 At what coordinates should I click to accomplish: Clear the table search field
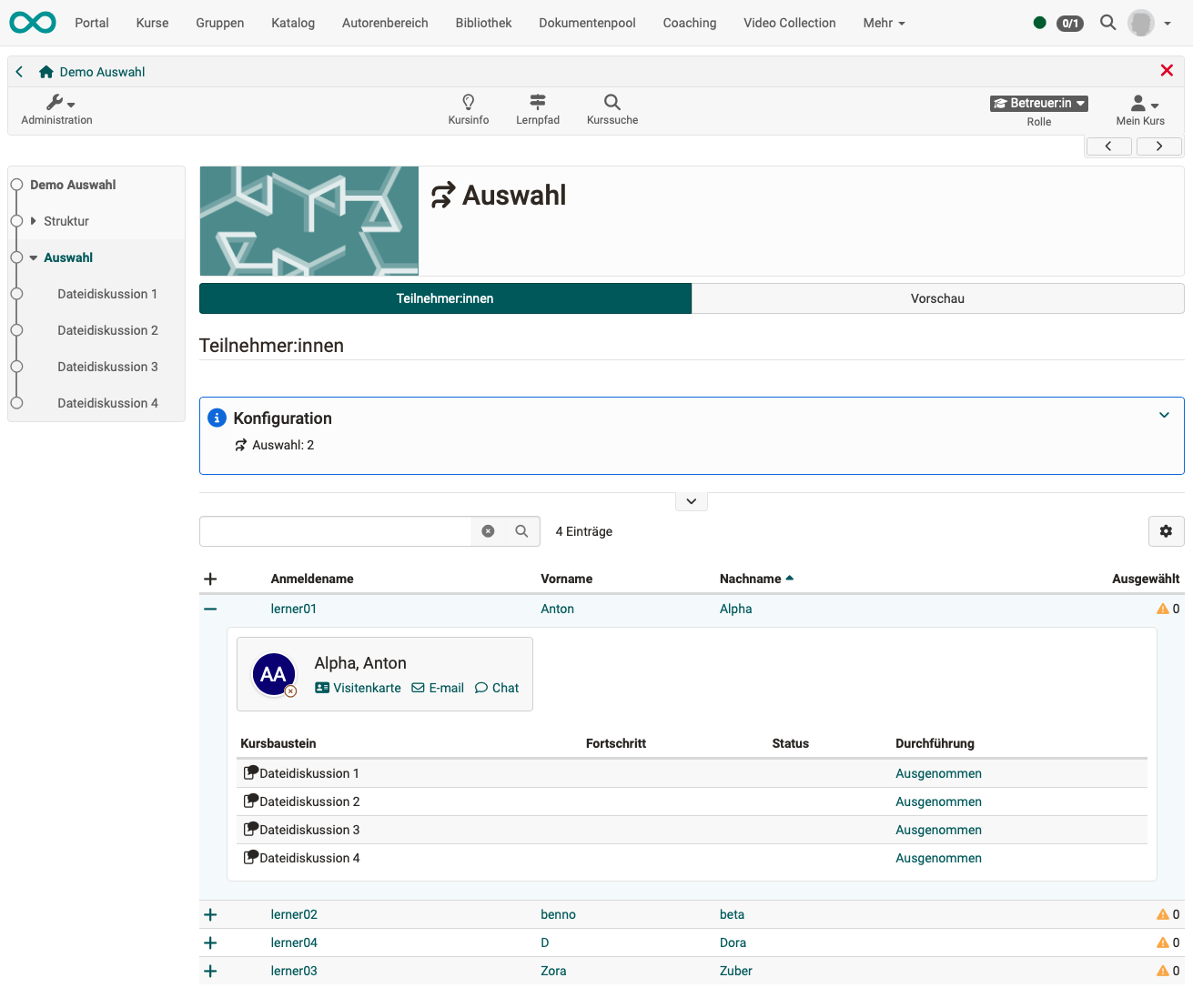click(x=488, y=531)
